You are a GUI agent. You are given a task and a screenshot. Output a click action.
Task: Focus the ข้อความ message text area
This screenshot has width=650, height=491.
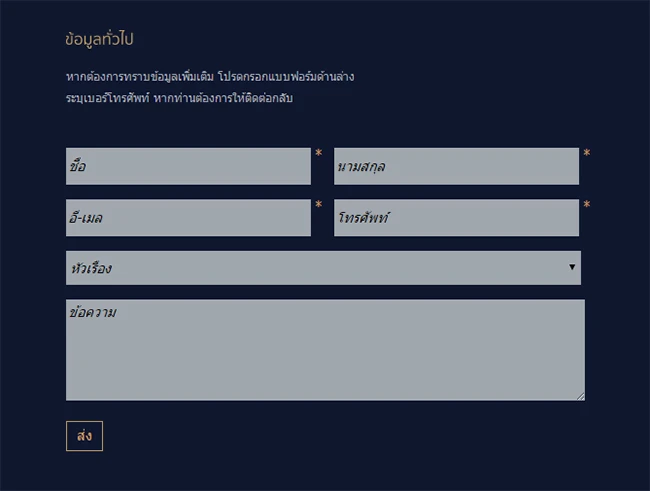(325, 350)
